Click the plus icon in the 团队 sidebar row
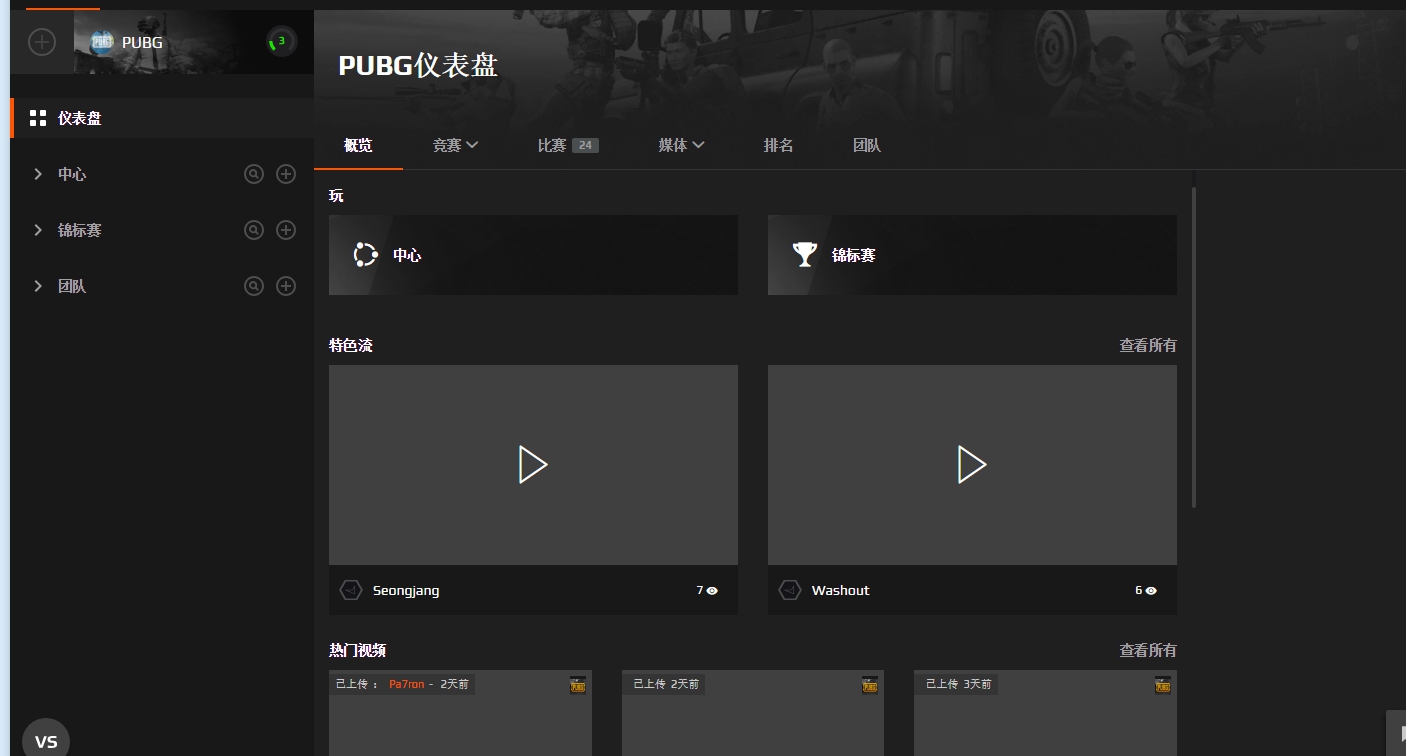Image resolution: width=1406 pixels, height=756 pixels. pos(286,286)
